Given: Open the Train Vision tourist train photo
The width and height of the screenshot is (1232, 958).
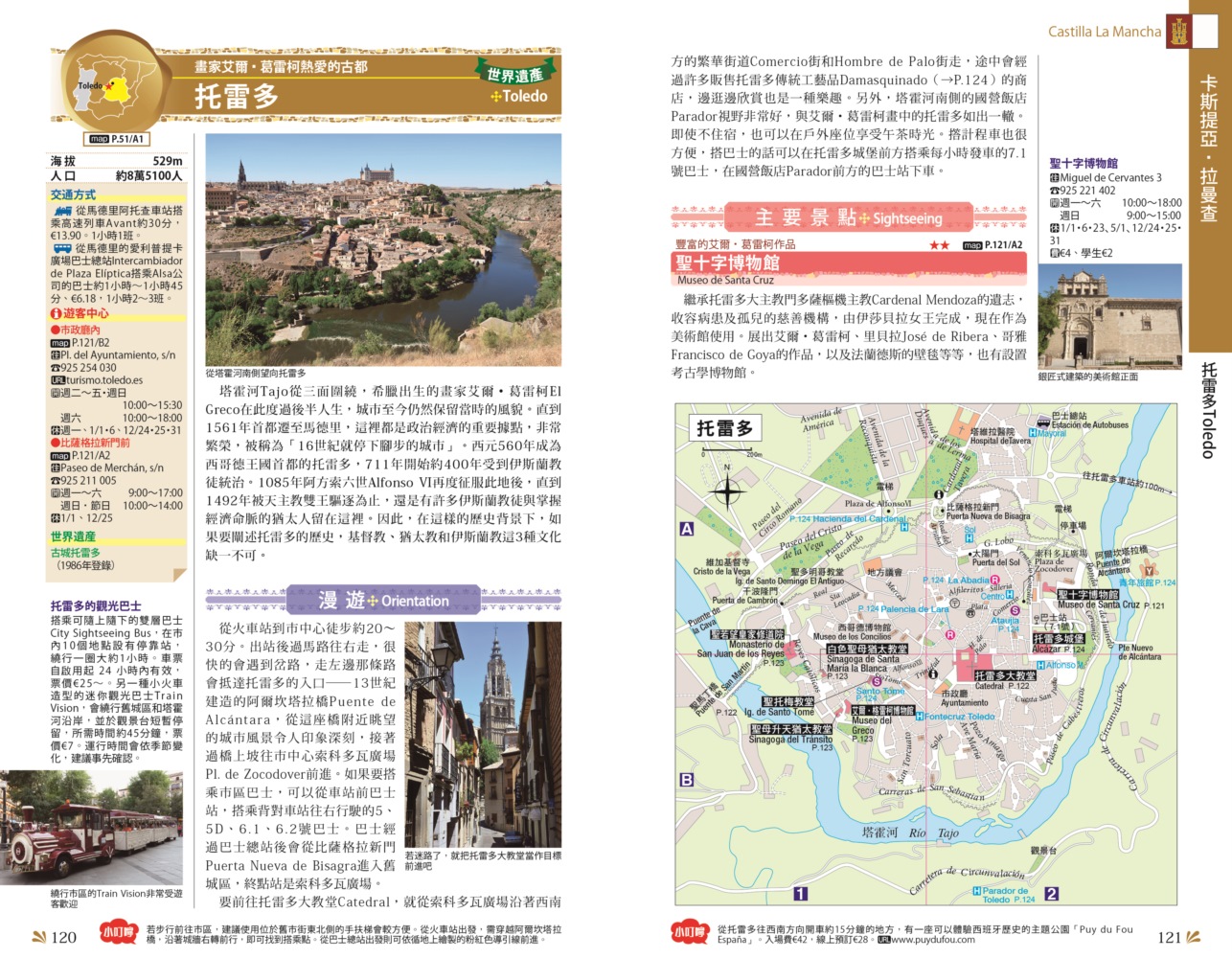Looking at the screenshot, I should pyautogui.click(x=91, y=828).
